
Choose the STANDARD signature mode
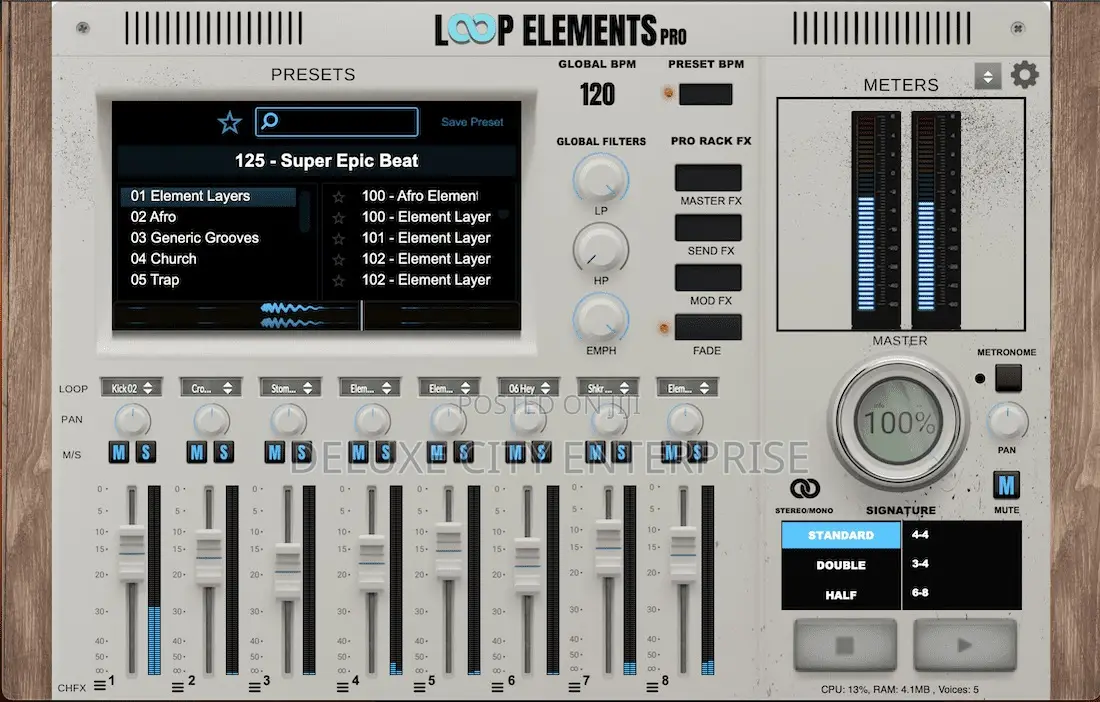point(841,535)
